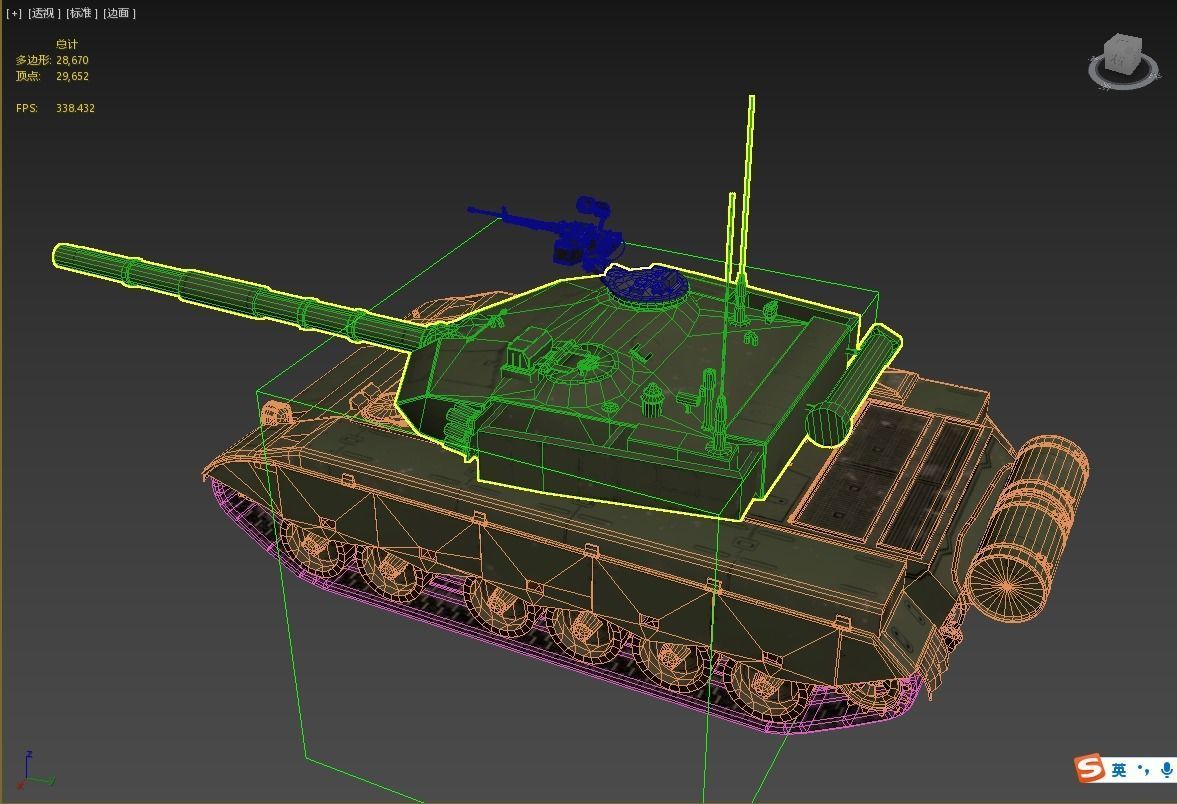Viewport: 1177px width, 804px height.
Task: Open the 透视 point-of-view label menu
Action: tap(42, 12)
